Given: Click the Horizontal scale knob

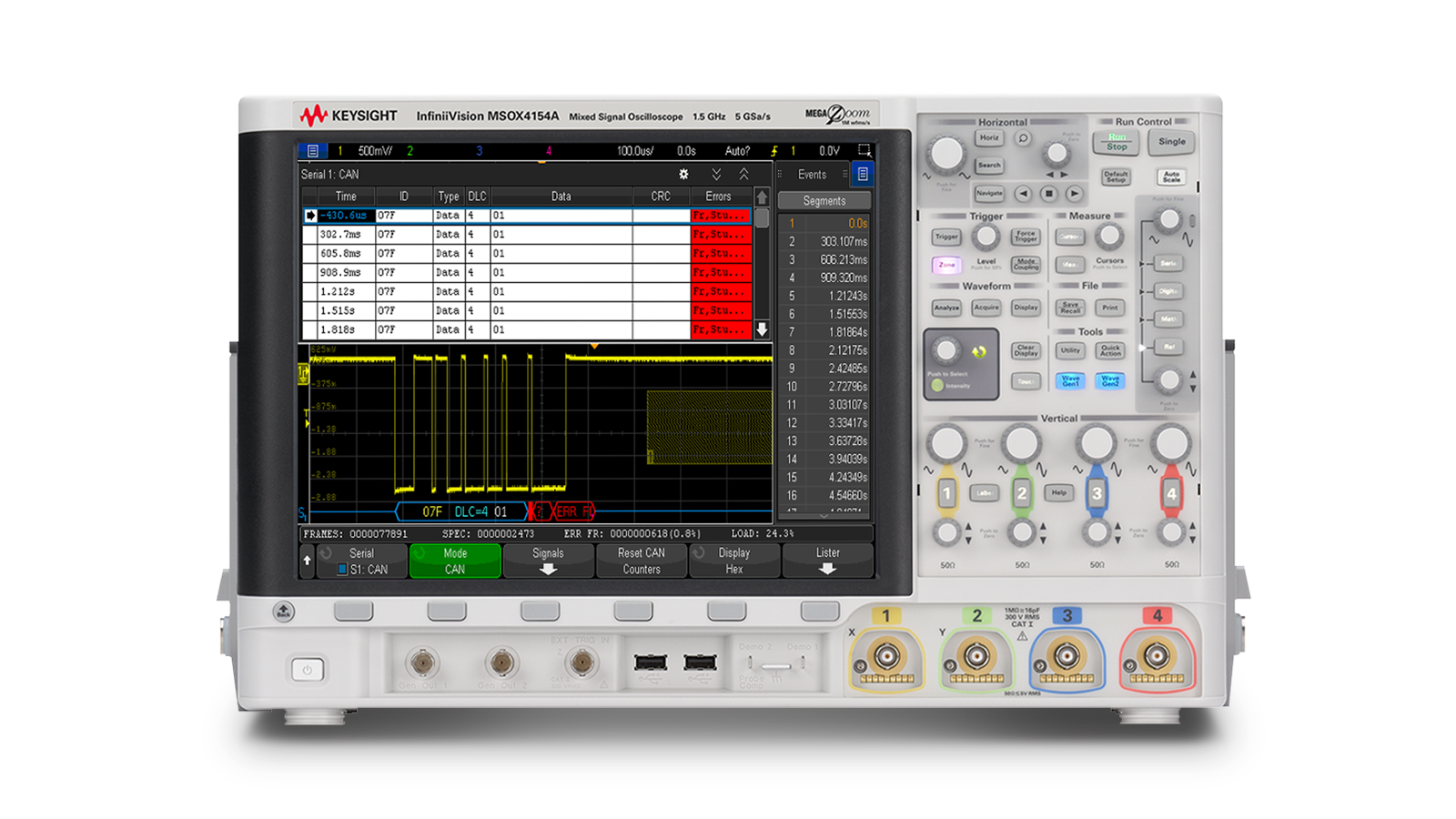Looking at the screenshot, I should [946, 154].
